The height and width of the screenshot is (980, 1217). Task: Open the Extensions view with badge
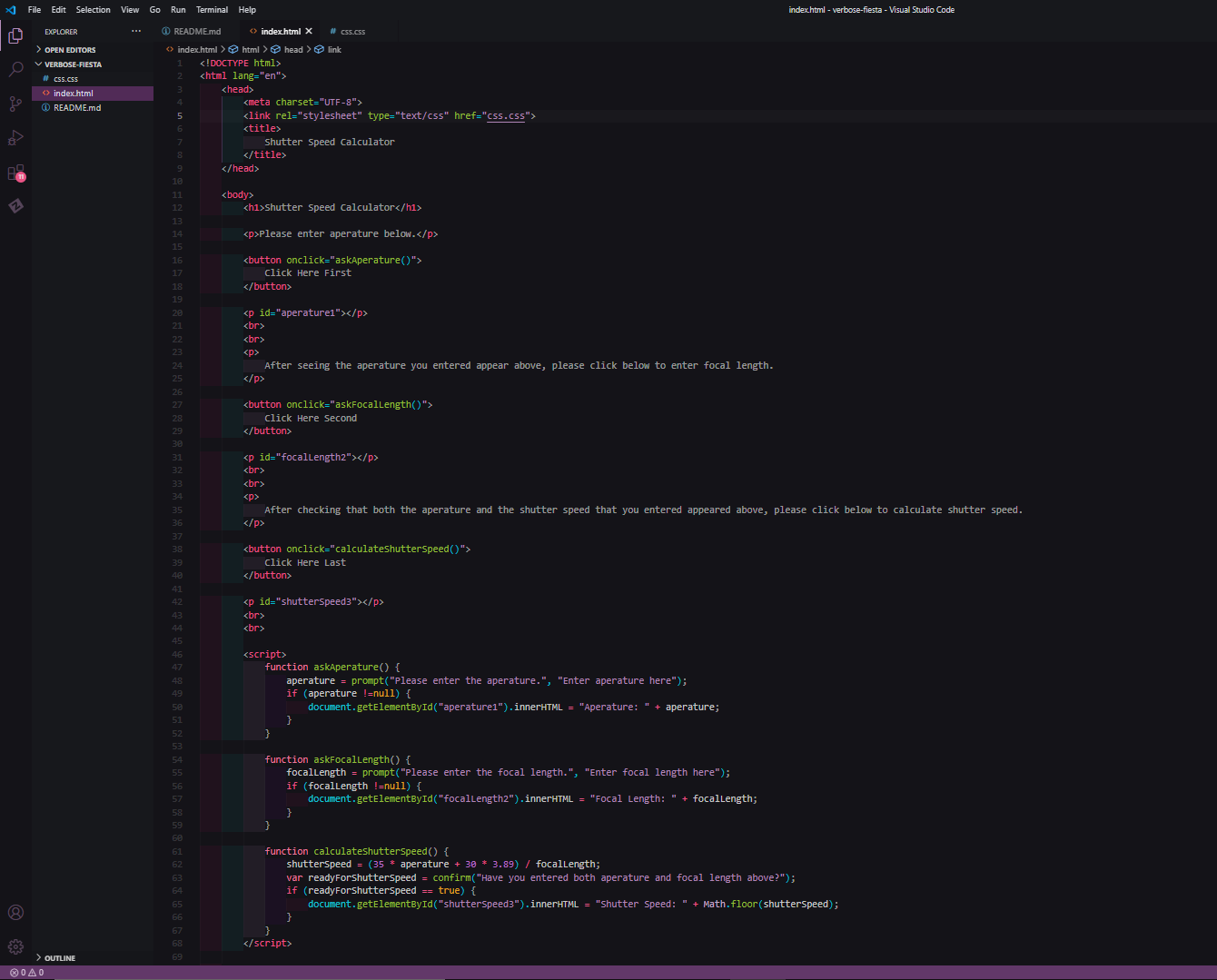pyautogui.click(x=15, y=173)
